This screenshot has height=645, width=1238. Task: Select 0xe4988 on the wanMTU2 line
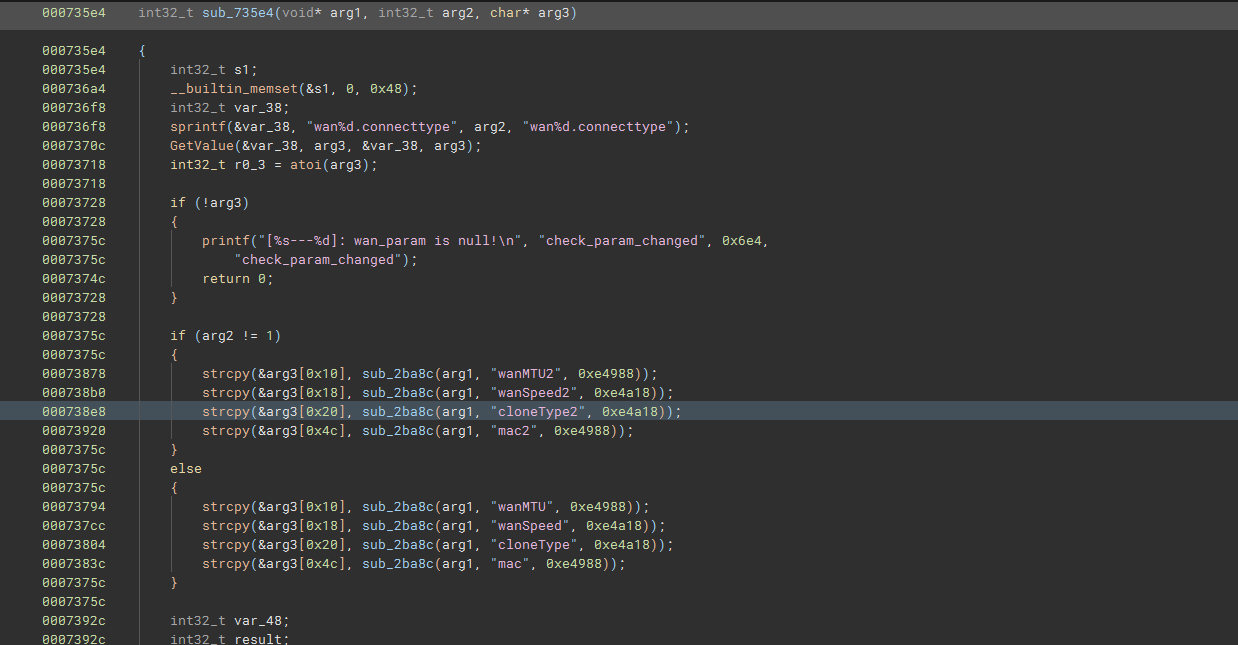606,373
